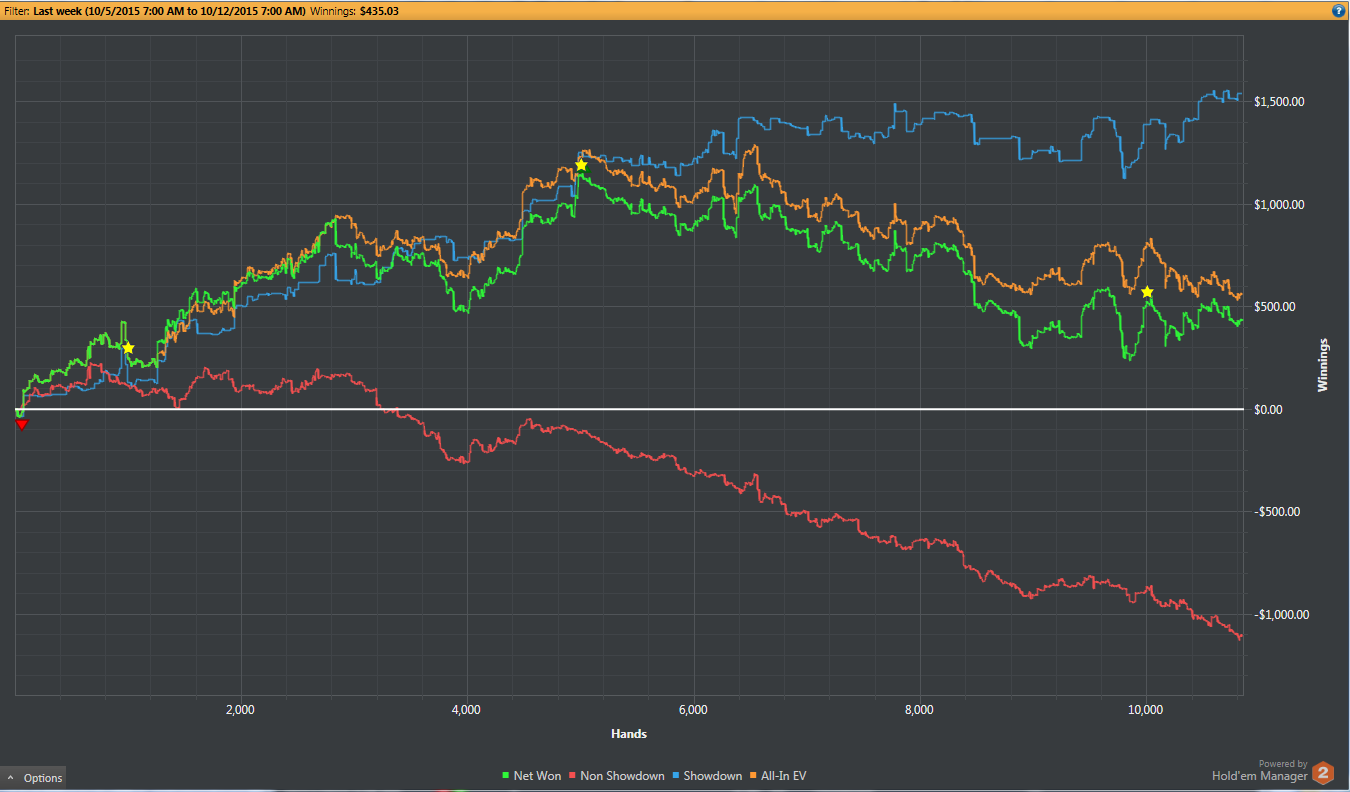Click the -$500.00 axis label
Viewport: 1350px width, 792px height.
tap(1277, 512)
